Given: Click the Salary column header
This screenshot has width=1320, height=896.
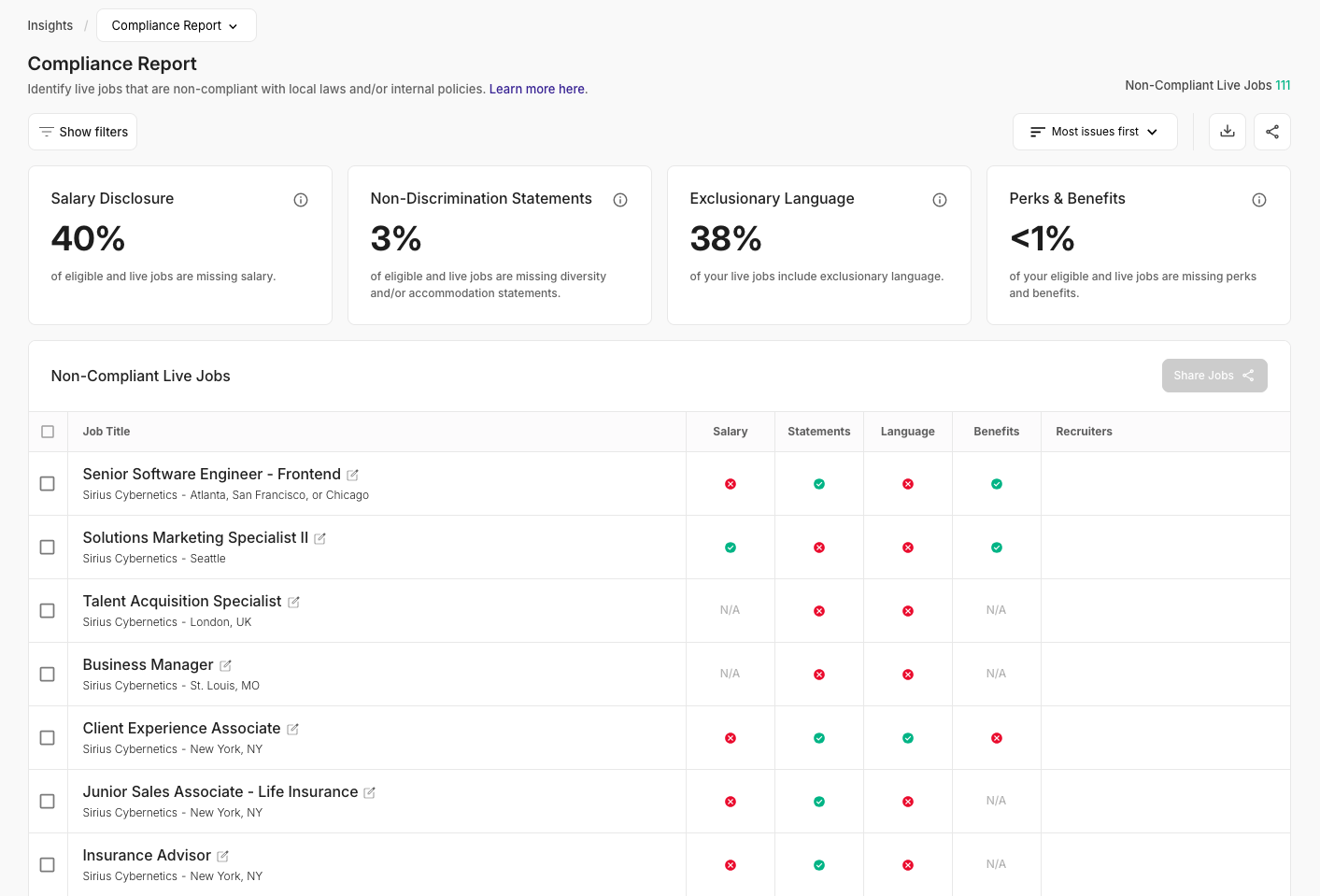Looking at the screenshot, I should coord(730,432).
